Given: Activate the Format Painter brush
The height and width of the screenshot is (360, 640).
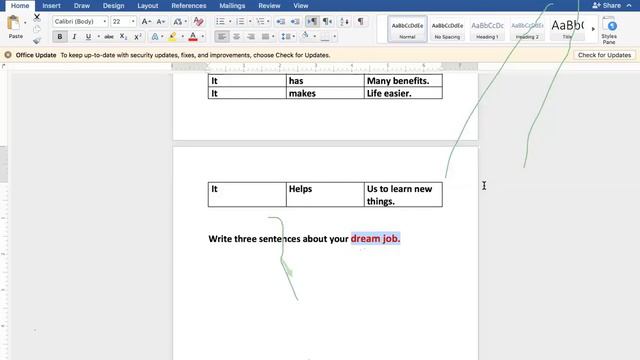Looking at the screenshot, I should click(x=37, y=40).
